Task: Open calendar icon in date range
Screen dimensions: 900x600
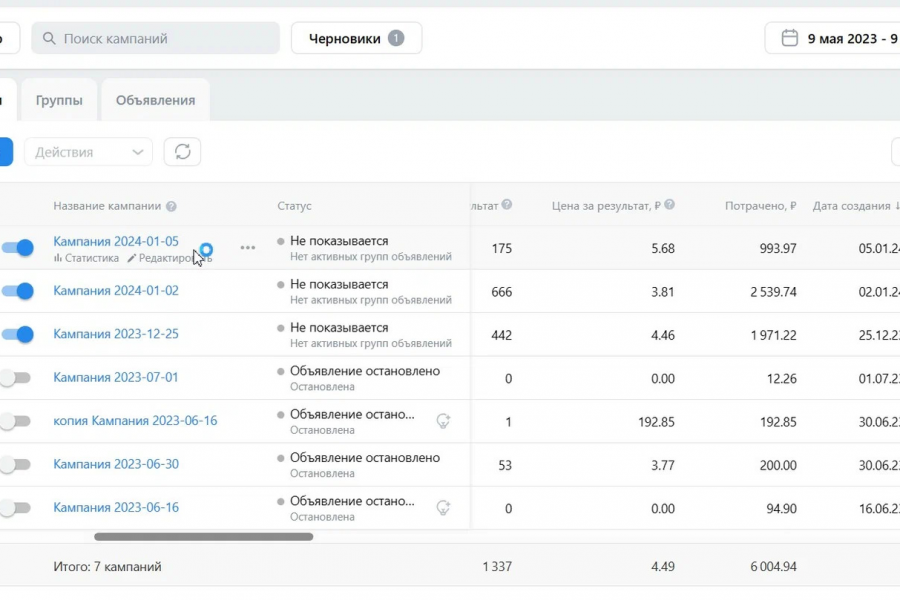Action: (790, 38)
